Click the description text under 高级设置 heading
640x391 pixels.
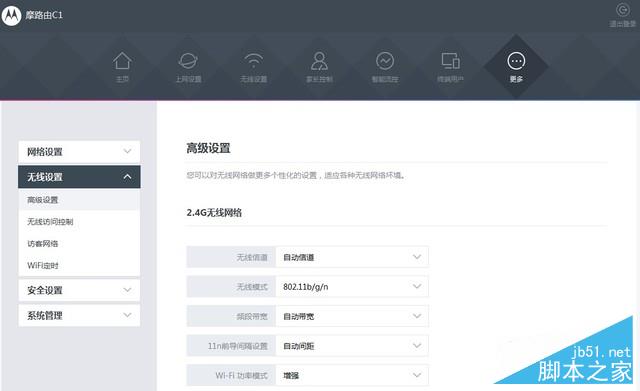(x=296, y=176)
